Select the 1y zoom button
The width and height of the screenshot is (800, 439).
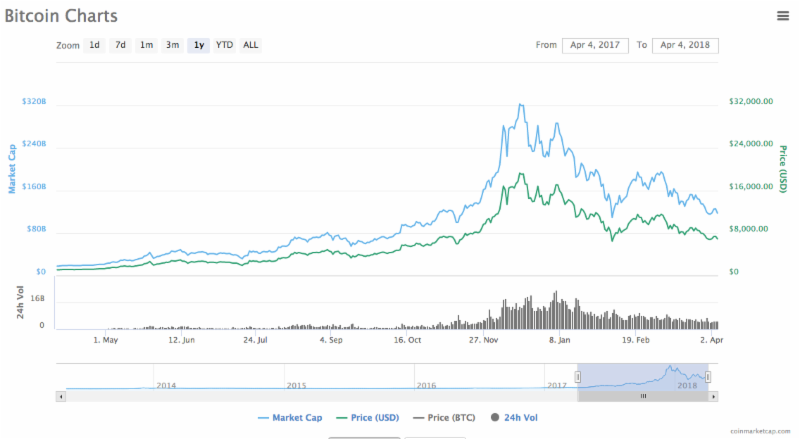pos(198,45)
